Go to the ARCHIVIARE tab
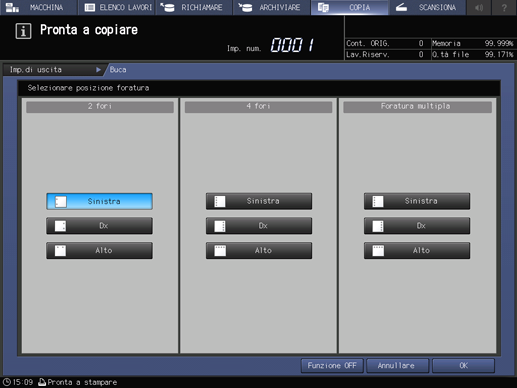 [x=272, y=7]
